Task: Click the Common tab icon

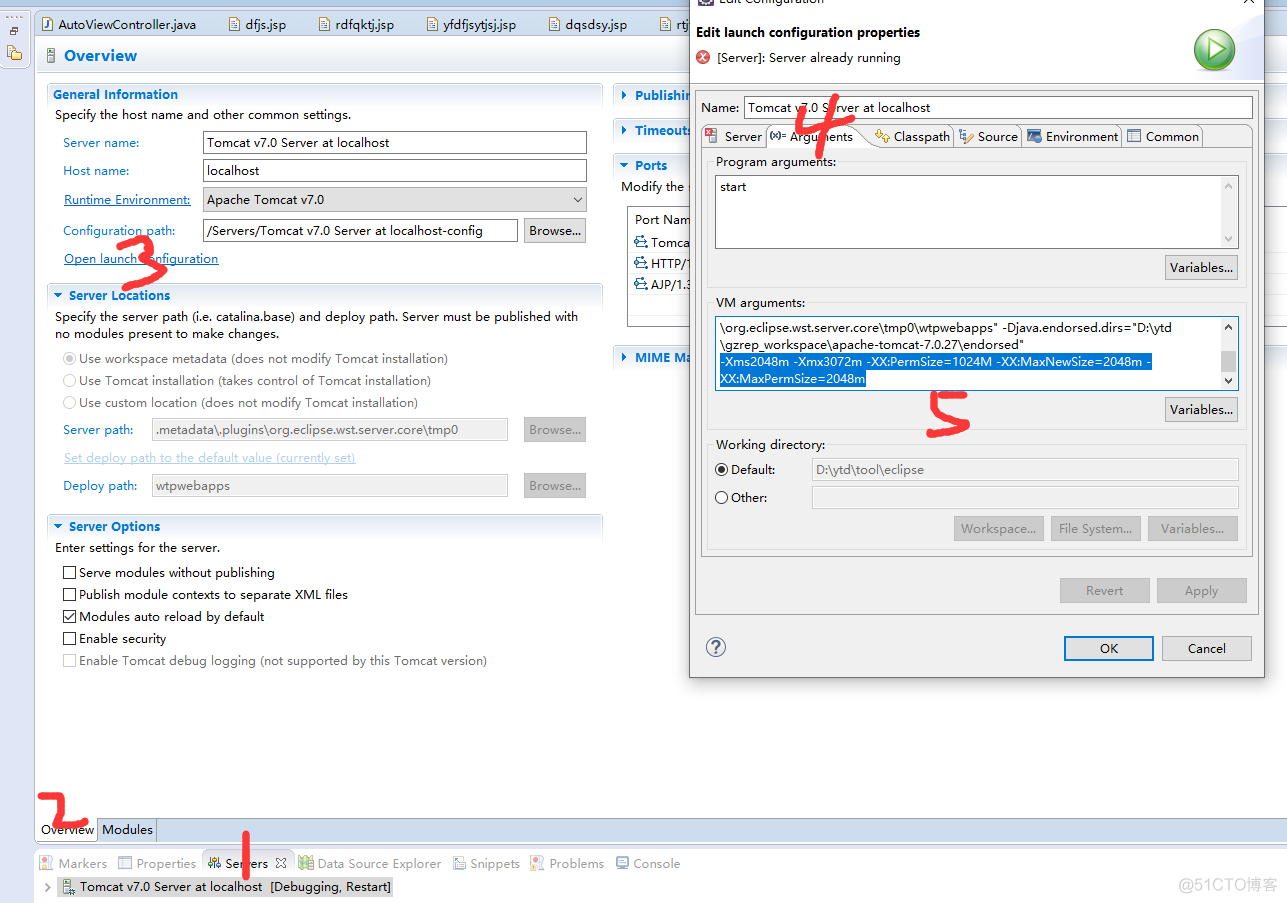Action: tap(1134, 136)
